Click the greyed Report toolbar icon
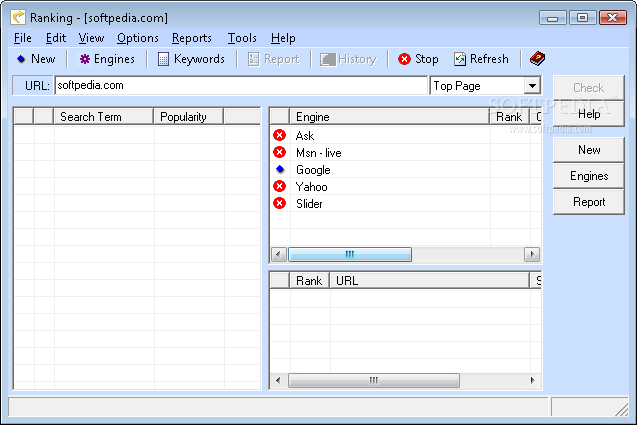Screen dimensions: 637x425 pyautogui.click(x=254, y=59)
